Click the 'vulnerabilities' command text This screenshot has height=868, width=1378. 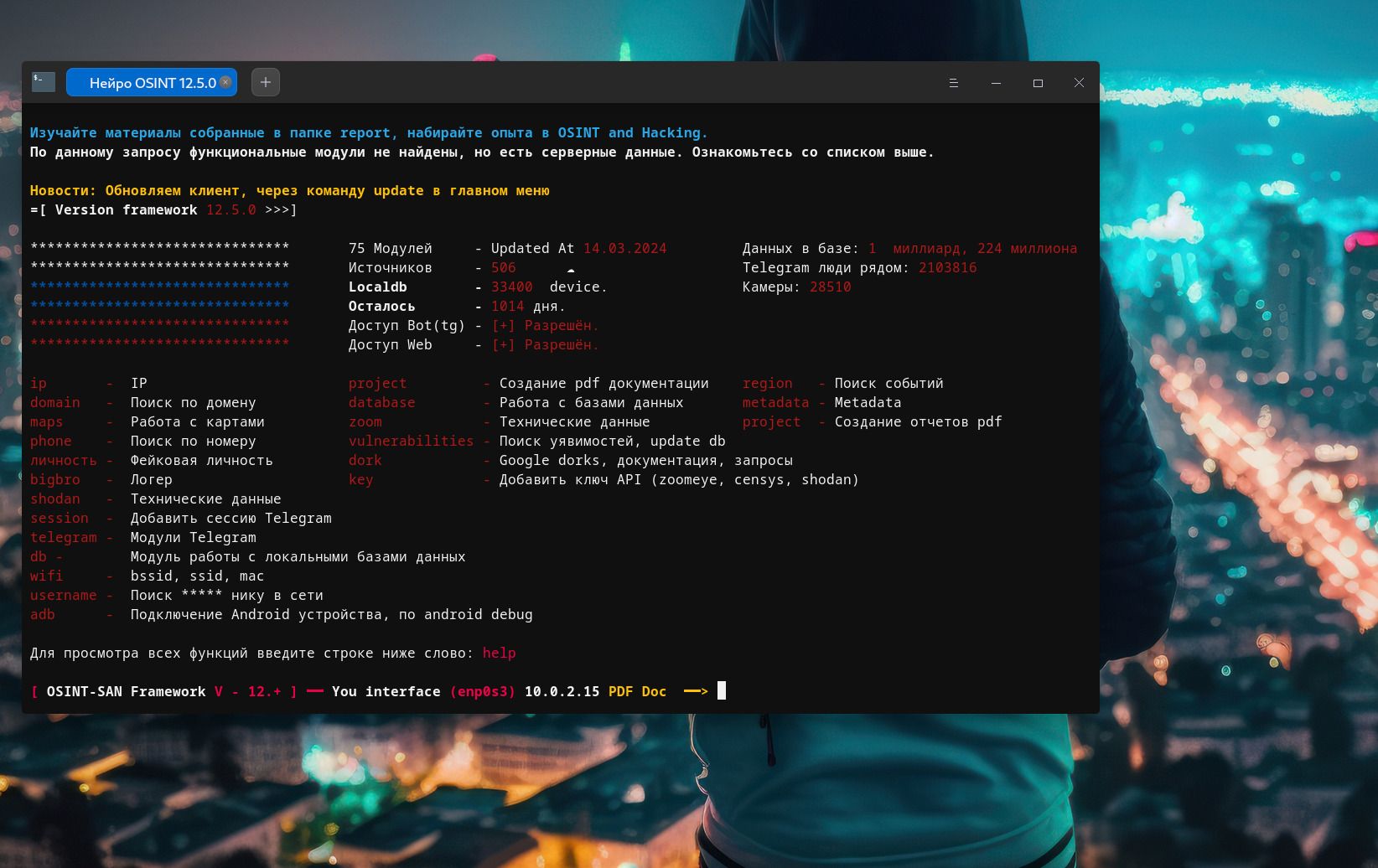click(x=412, y=441)
